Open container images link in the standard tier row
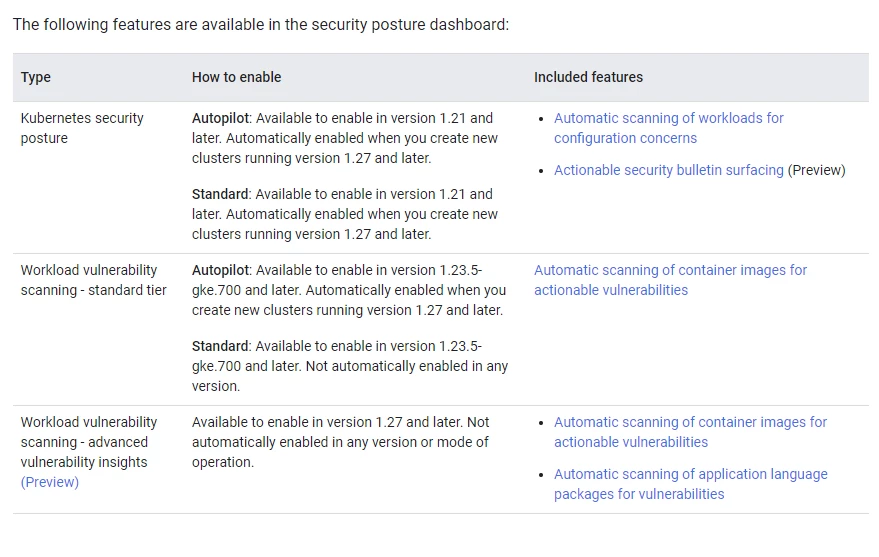This screenshot has width=879, height=557. point(670,280)
